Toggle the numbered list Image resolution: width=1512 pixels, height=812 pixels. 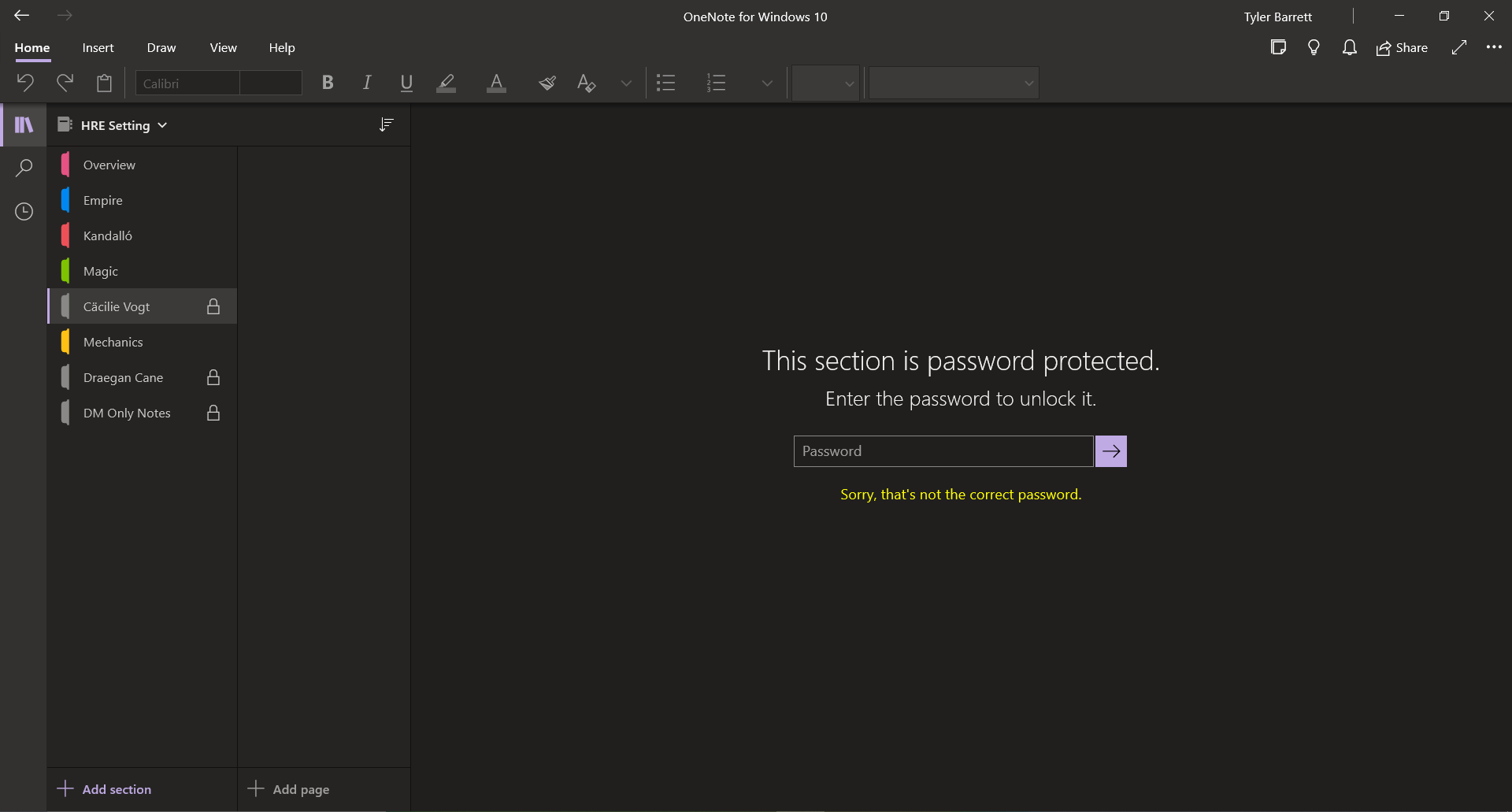pos(716,83)
